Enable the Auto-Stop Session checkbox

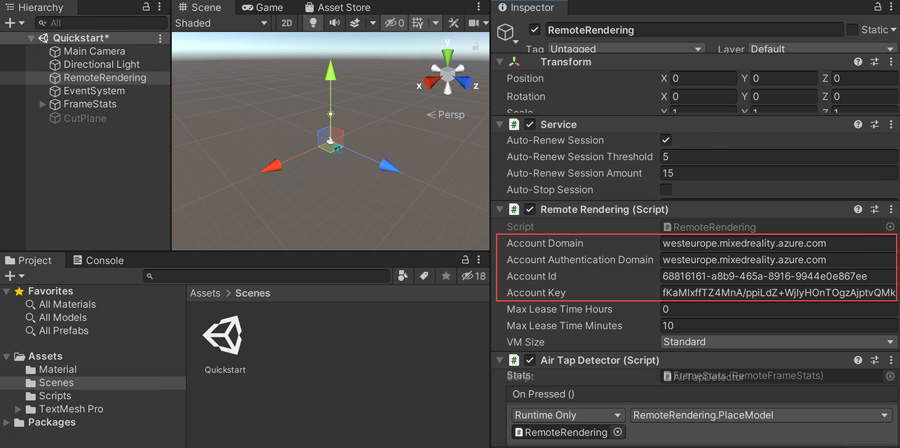[666, 190]
